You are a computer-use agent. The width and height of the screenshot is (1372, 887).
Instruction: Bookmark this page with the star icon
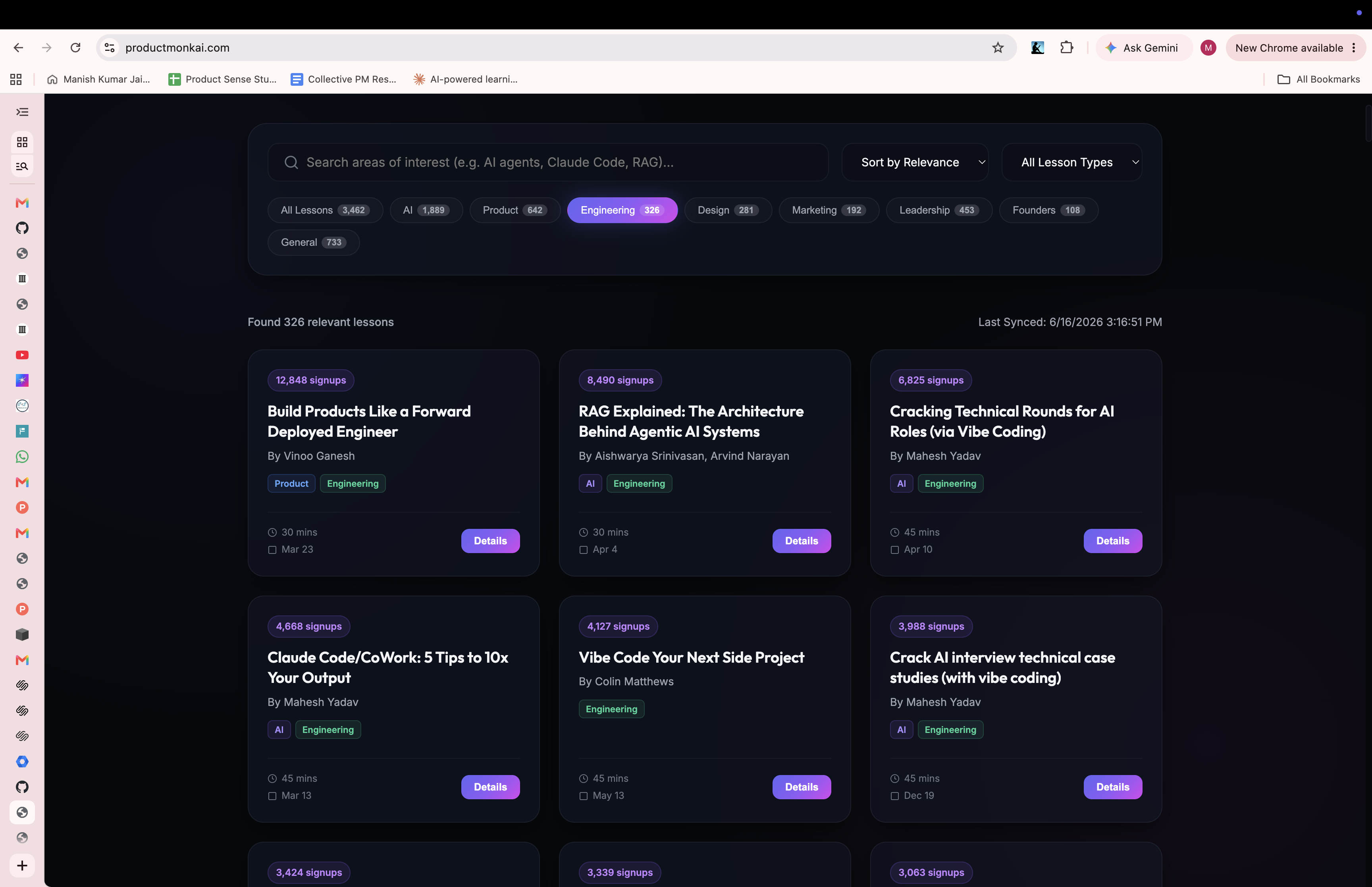[998, 48]
